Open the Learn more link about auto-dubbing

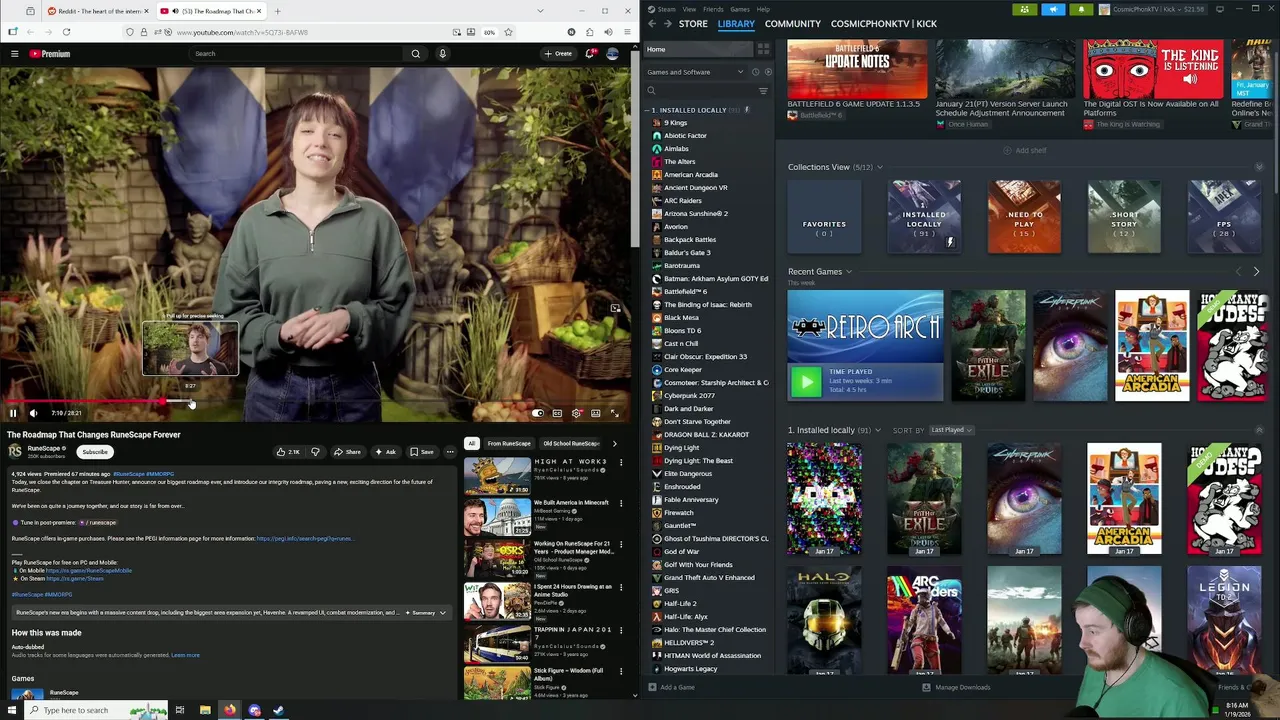(x=185, y=655)
